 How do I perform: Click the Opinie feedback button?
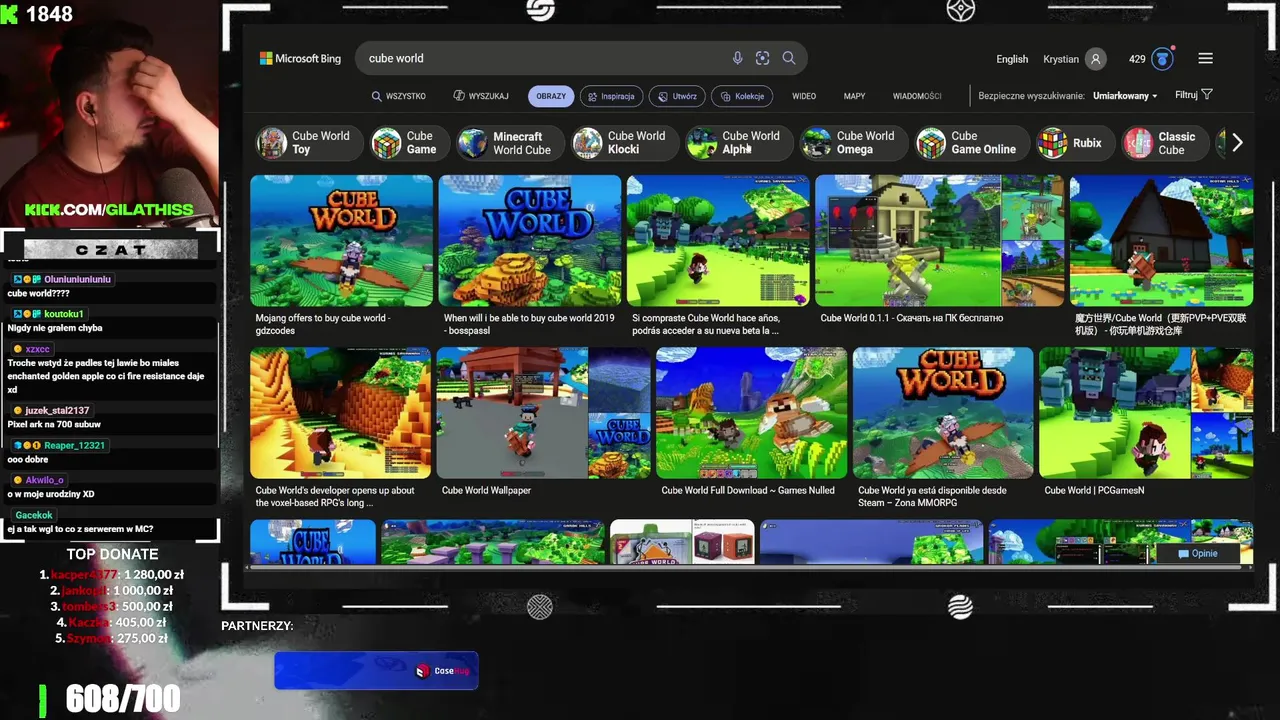1198,553
